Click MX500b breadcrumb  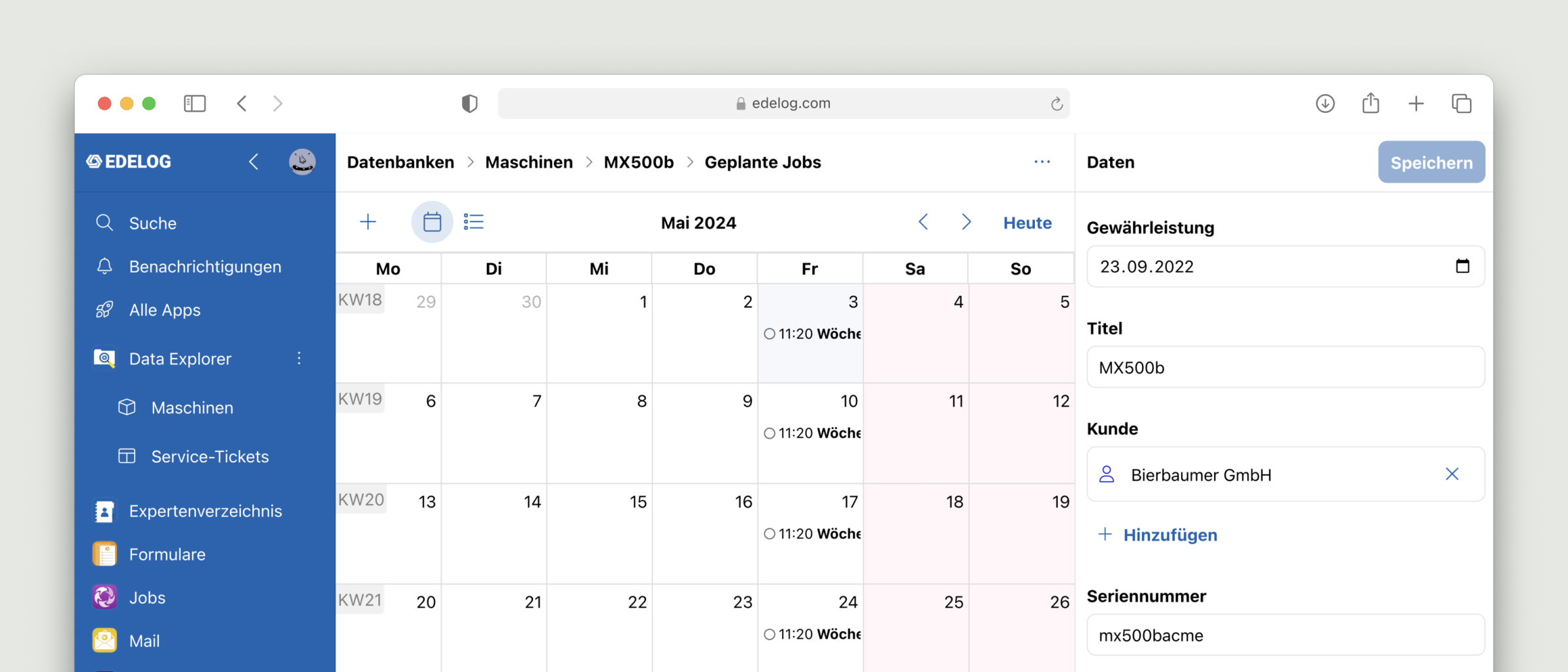coord(639,162)
